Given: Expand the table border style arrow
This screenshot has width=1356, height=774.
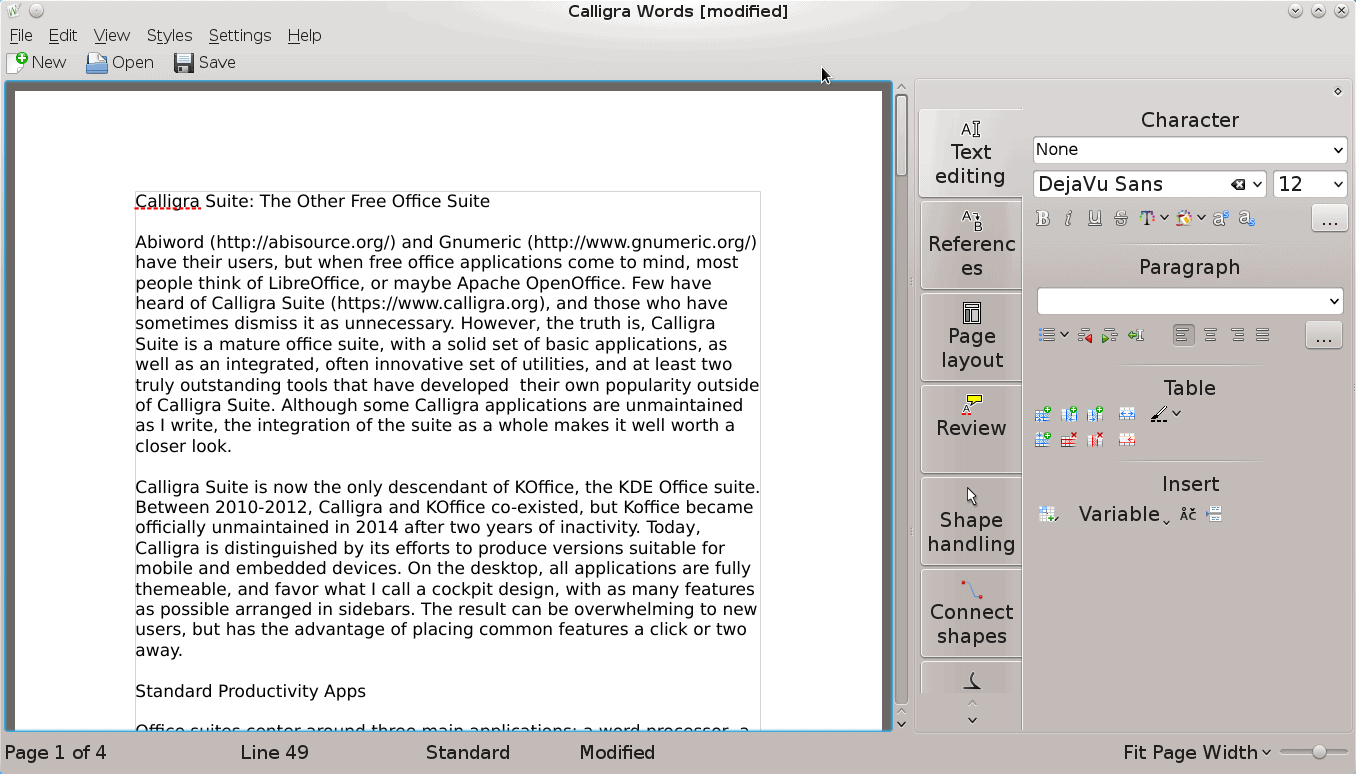Looking at the screenshot, I should (1177, 414).
